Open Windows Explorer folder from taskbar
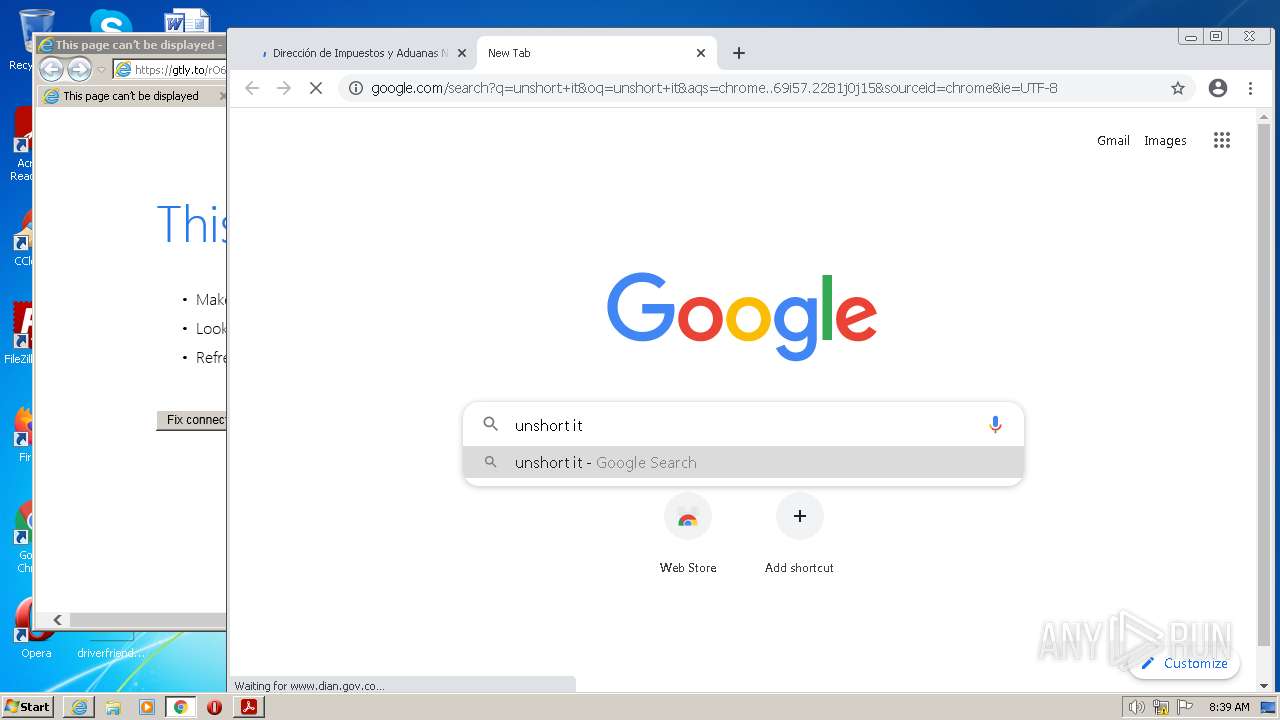Viewport: 1280px width, 720px height. pos(113,707)
